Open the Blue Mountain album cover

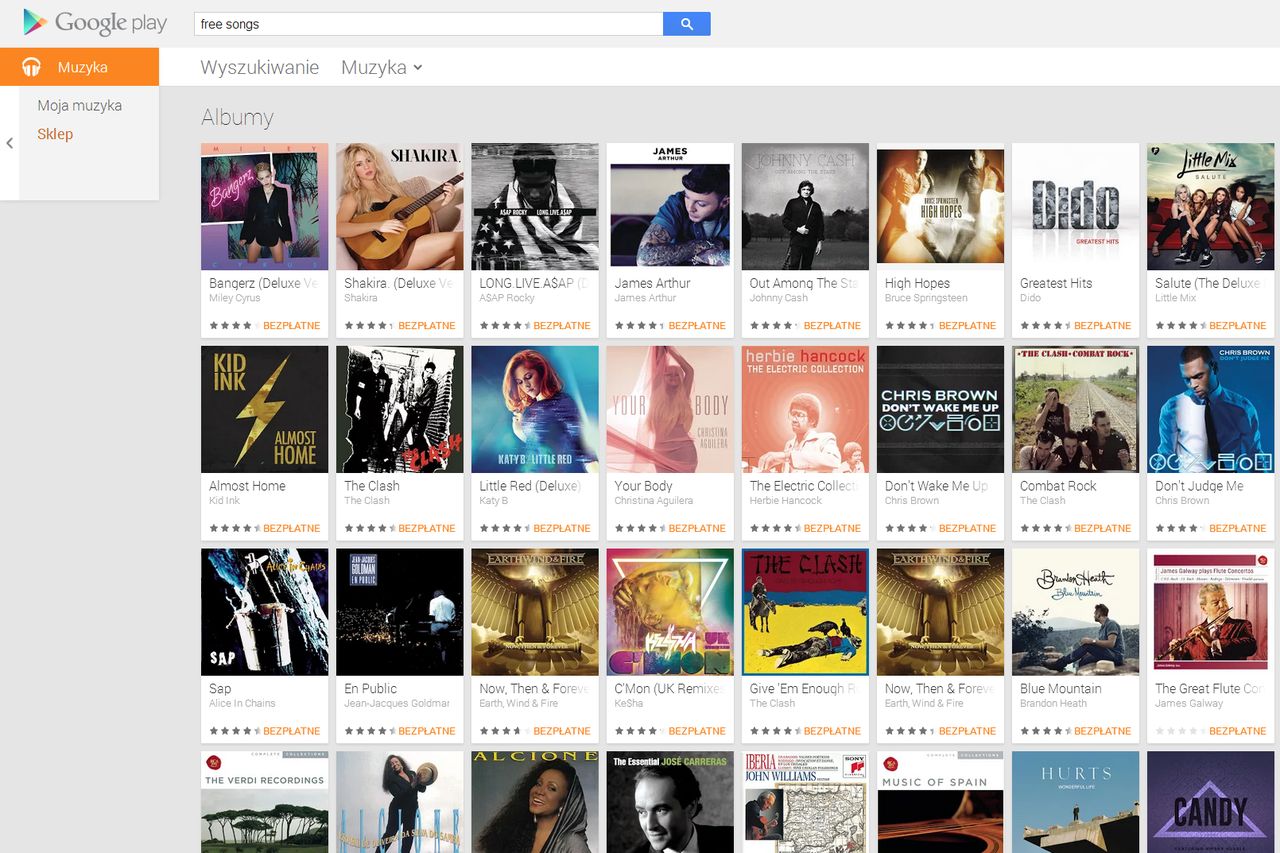[x=1076, y=612]
